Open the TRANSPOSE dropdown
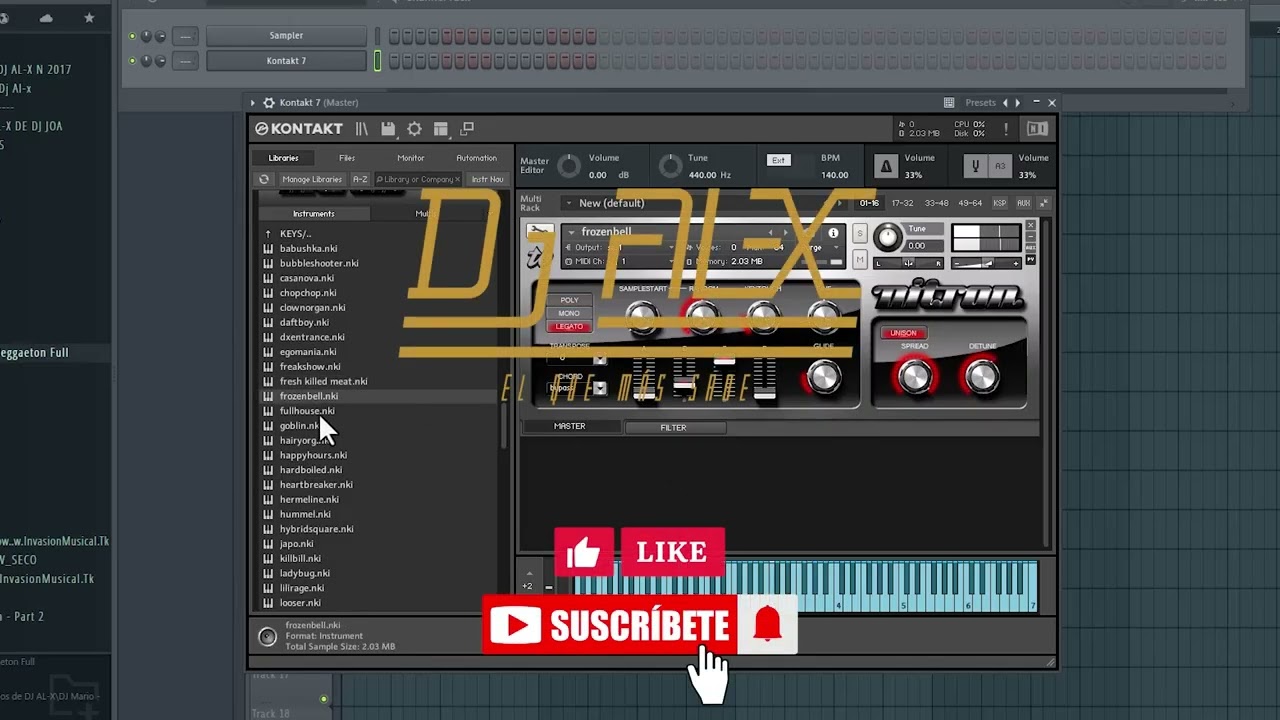 [x=599, y=359]
